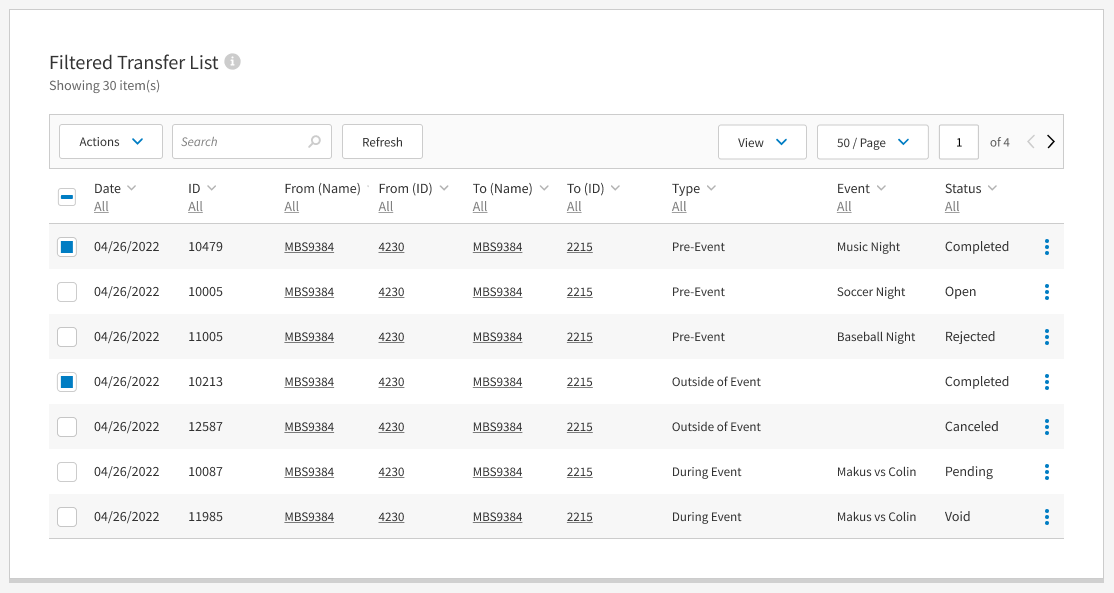The width and height of the screenshot is (1114, 593).
Task: Go to the next page with the right chevron
Action: coord(1051,141)
